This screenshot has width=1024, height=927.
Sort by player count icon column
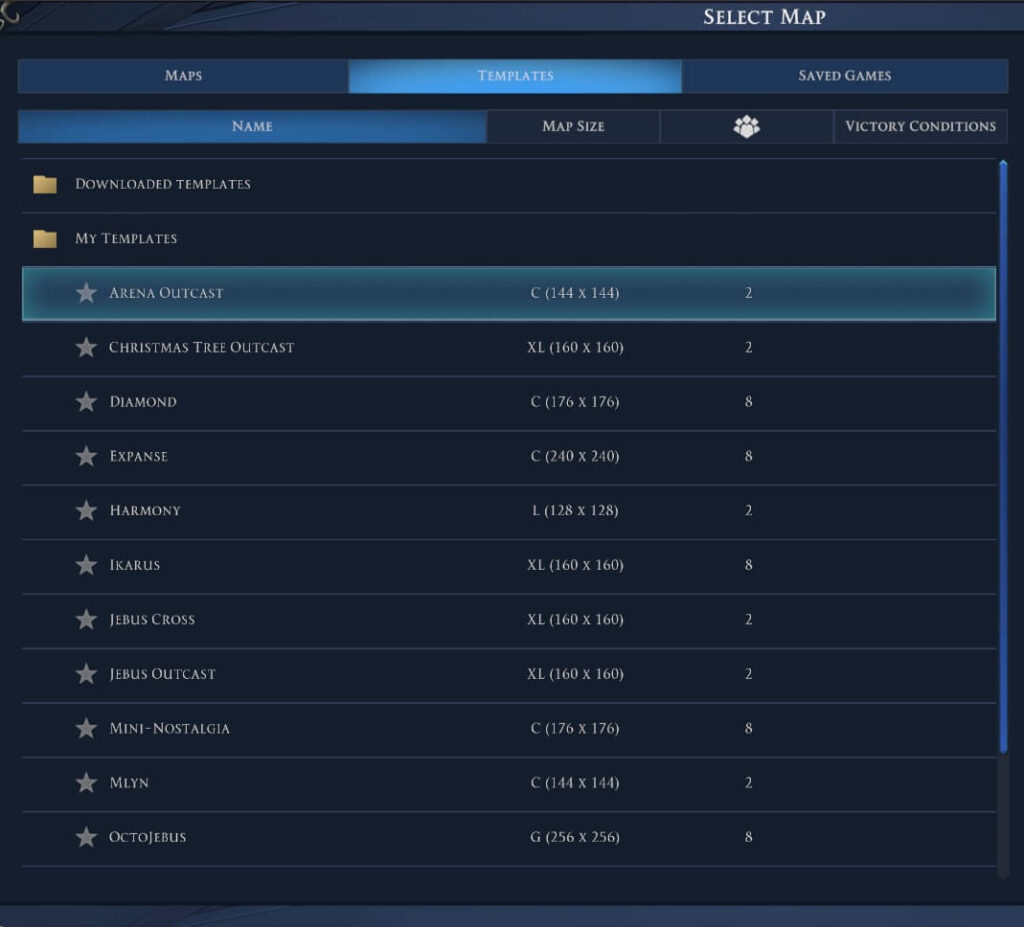pyautogui.click(x=746, y=127)
